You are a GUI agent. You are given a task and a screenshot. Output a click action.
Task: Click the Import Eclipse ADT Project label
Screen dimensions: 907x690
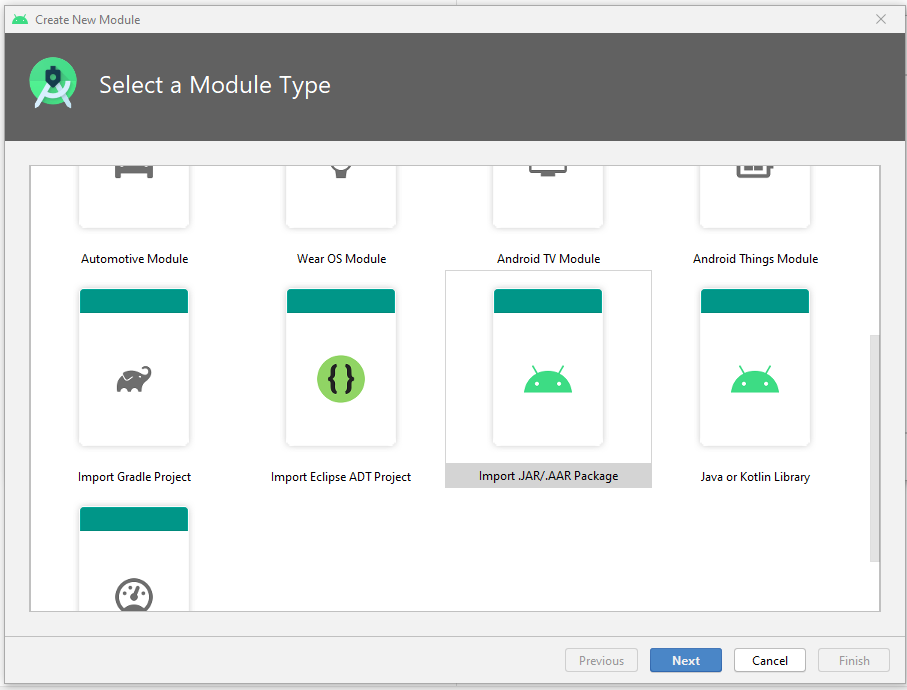coord(341,477)
